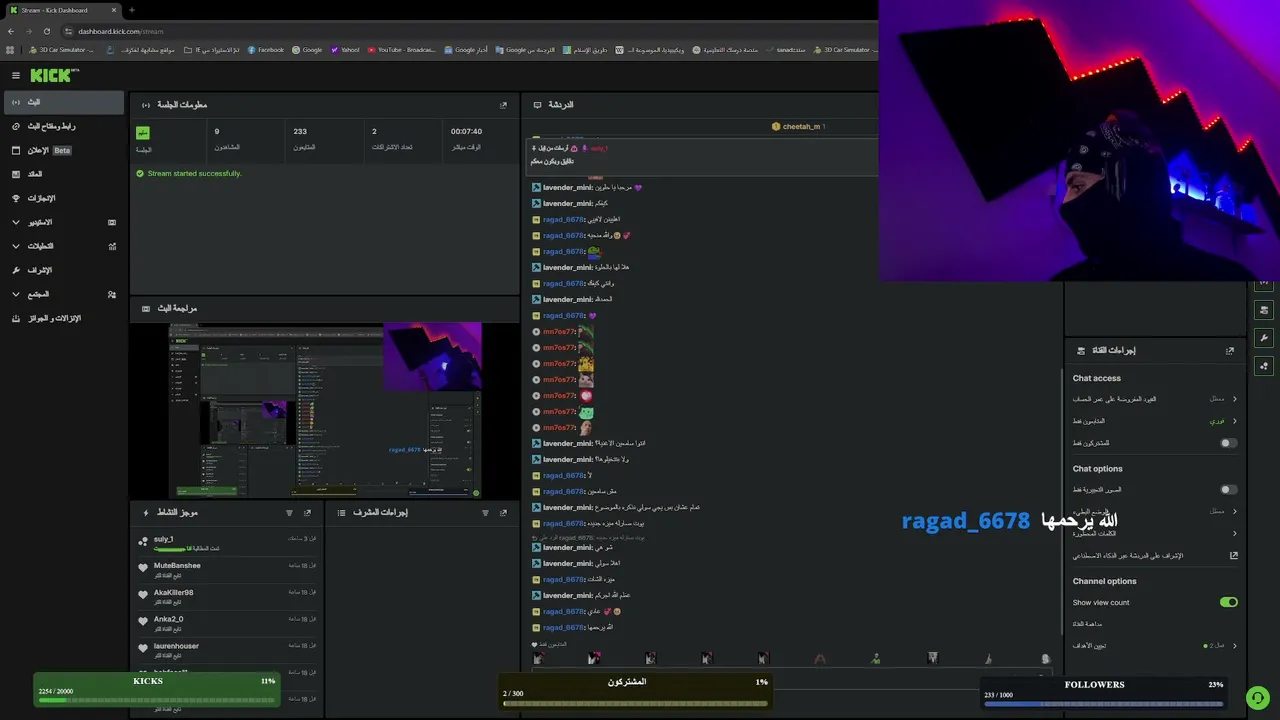Toggle subscribers-only chat (المشتركون فقط)
The width and height of the screenshot is (1280, 720).
coord(1229,443)
